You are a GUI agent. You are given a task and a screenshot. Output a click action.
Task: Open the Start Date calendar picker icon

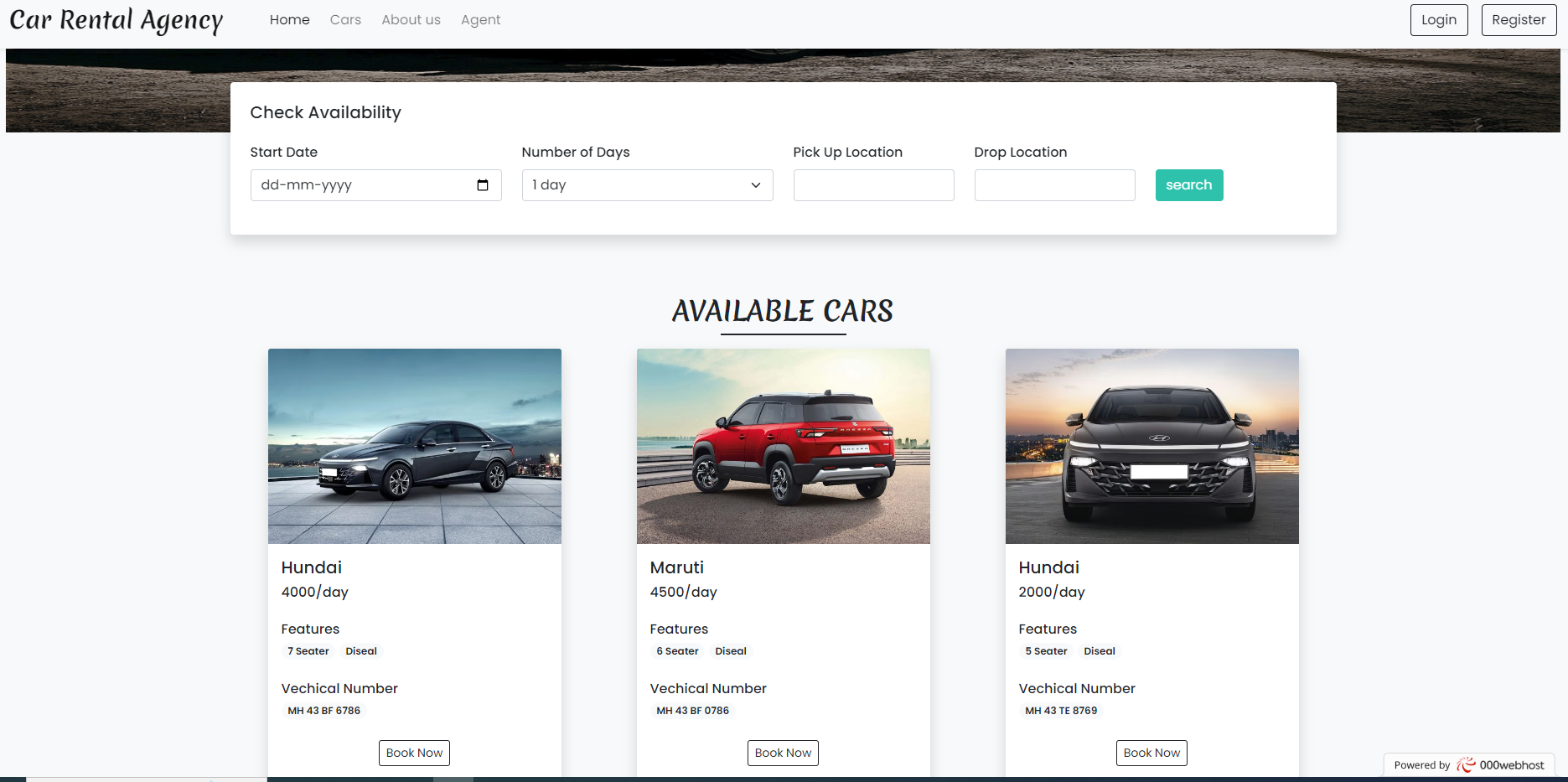coord(483,185)
